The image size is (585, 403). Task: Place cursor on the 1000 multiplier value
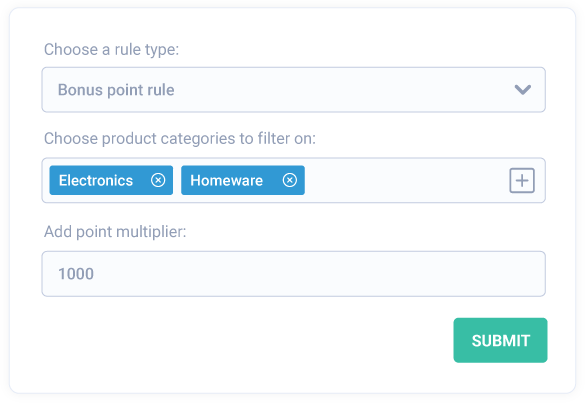click(x=76, y=274)
